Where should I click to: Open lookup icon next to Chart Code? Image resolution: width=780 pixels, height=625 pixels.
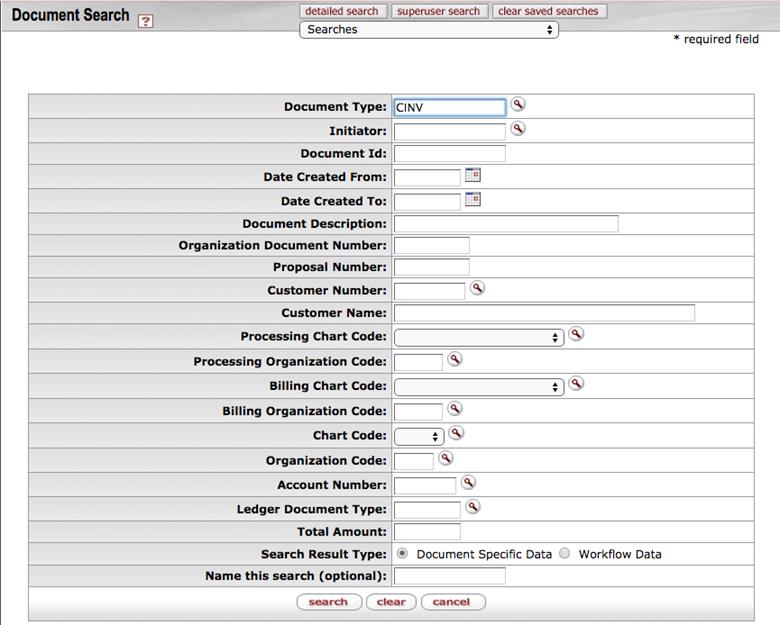(456, 433)
